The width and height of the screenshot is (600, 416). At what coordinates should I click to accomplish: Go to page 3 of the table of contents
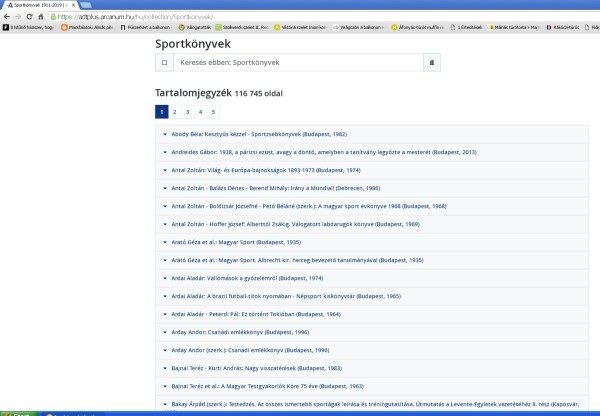click(x=188, y=112)
